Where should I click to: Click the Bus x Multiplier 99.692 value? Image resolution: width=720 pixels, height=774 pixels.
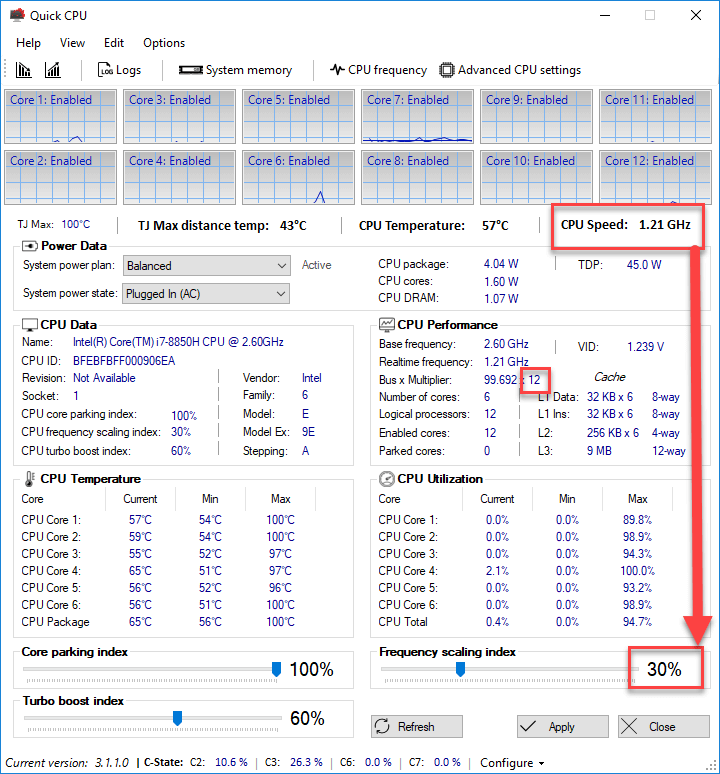(500, 380)
